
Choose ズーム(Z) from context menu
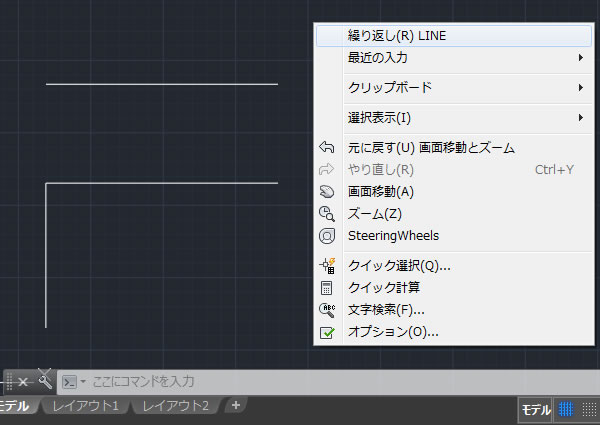click(x=454, y=214)
